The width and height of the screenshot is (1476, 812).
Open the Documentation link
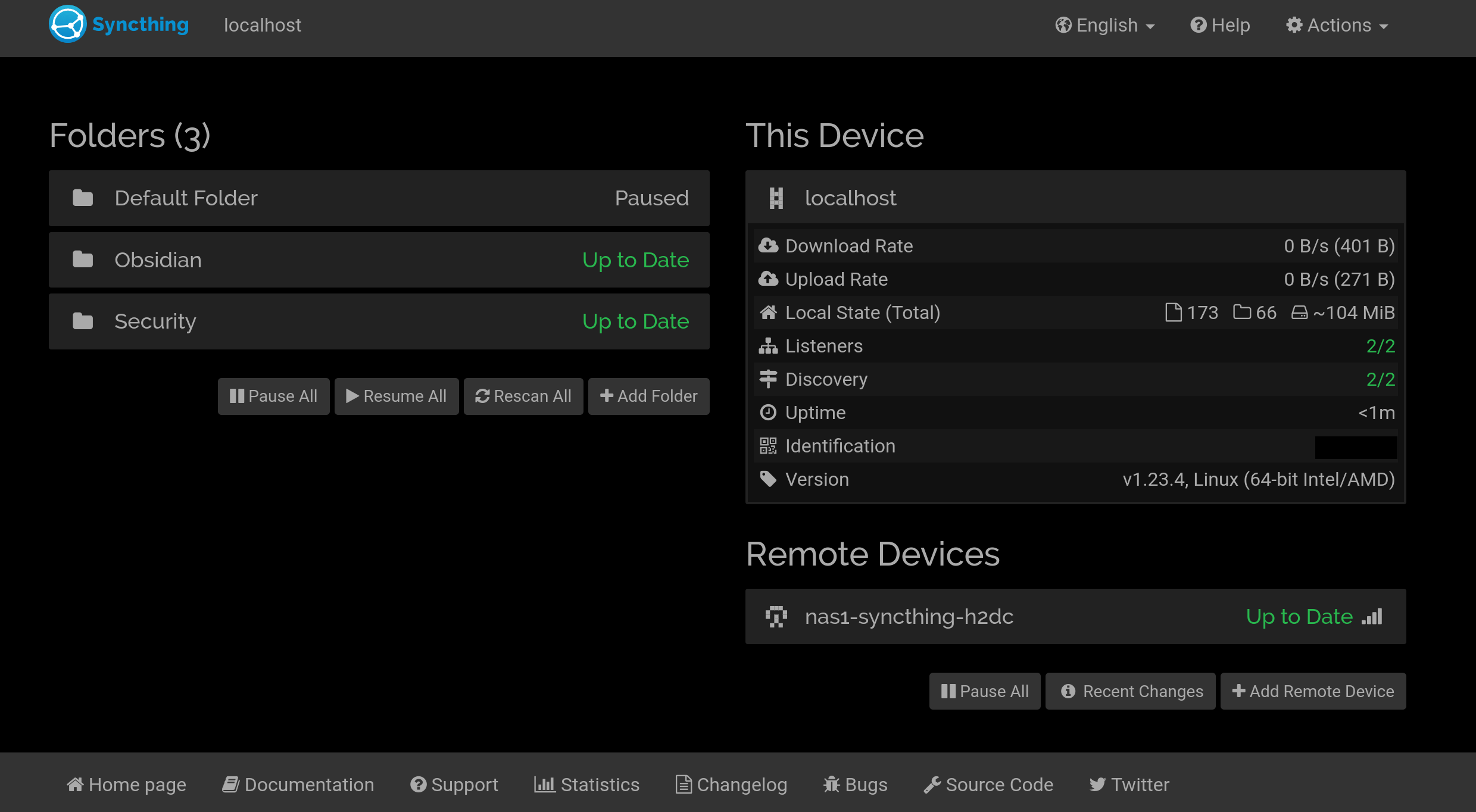298,784
